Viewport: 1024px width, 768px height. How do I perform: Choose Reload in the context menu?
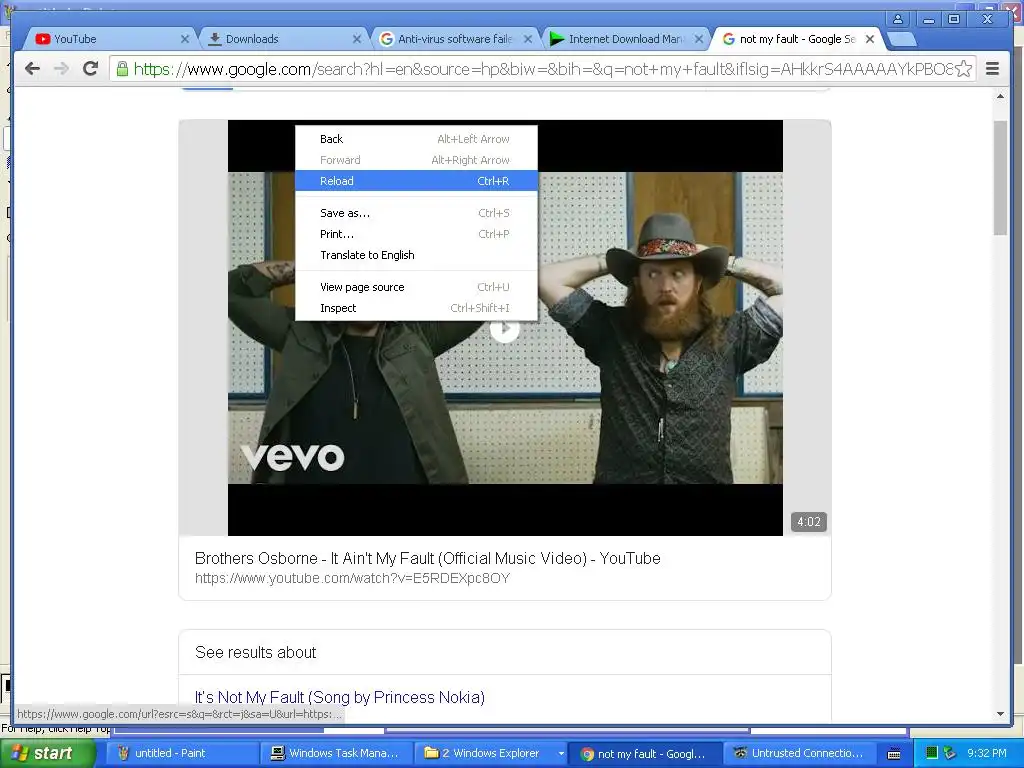pos(416,181)
